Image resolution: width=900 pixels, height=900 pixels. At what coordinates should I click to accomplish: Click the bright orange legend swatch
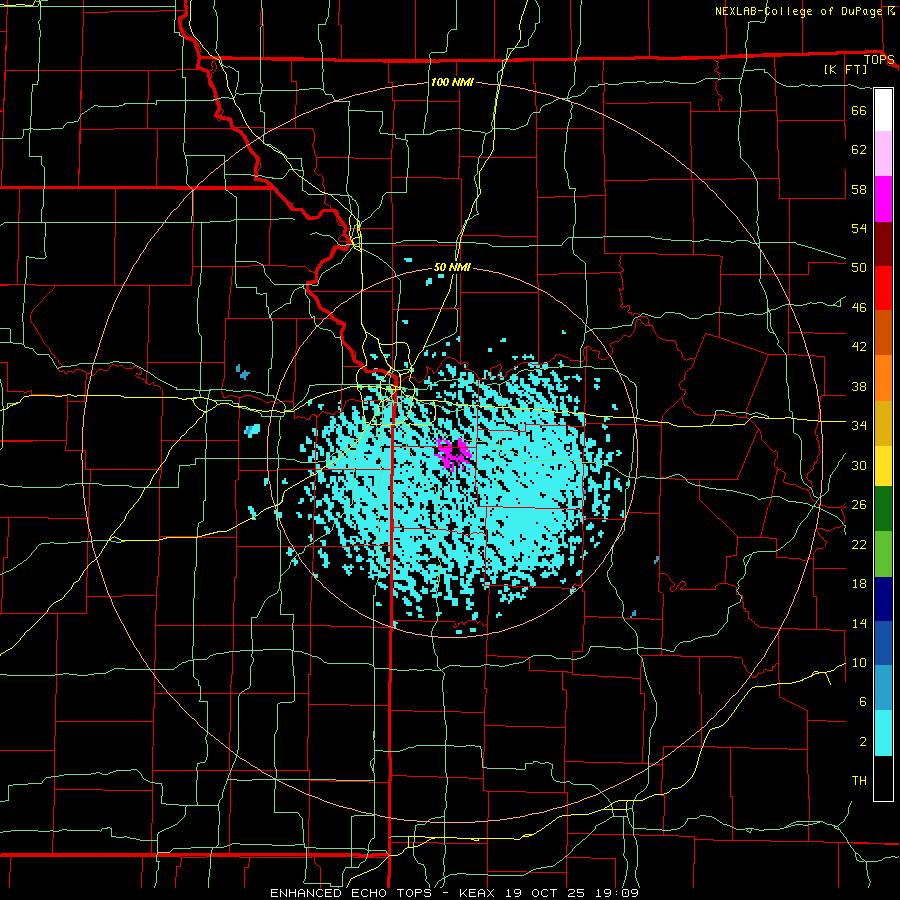click(883, 378)
